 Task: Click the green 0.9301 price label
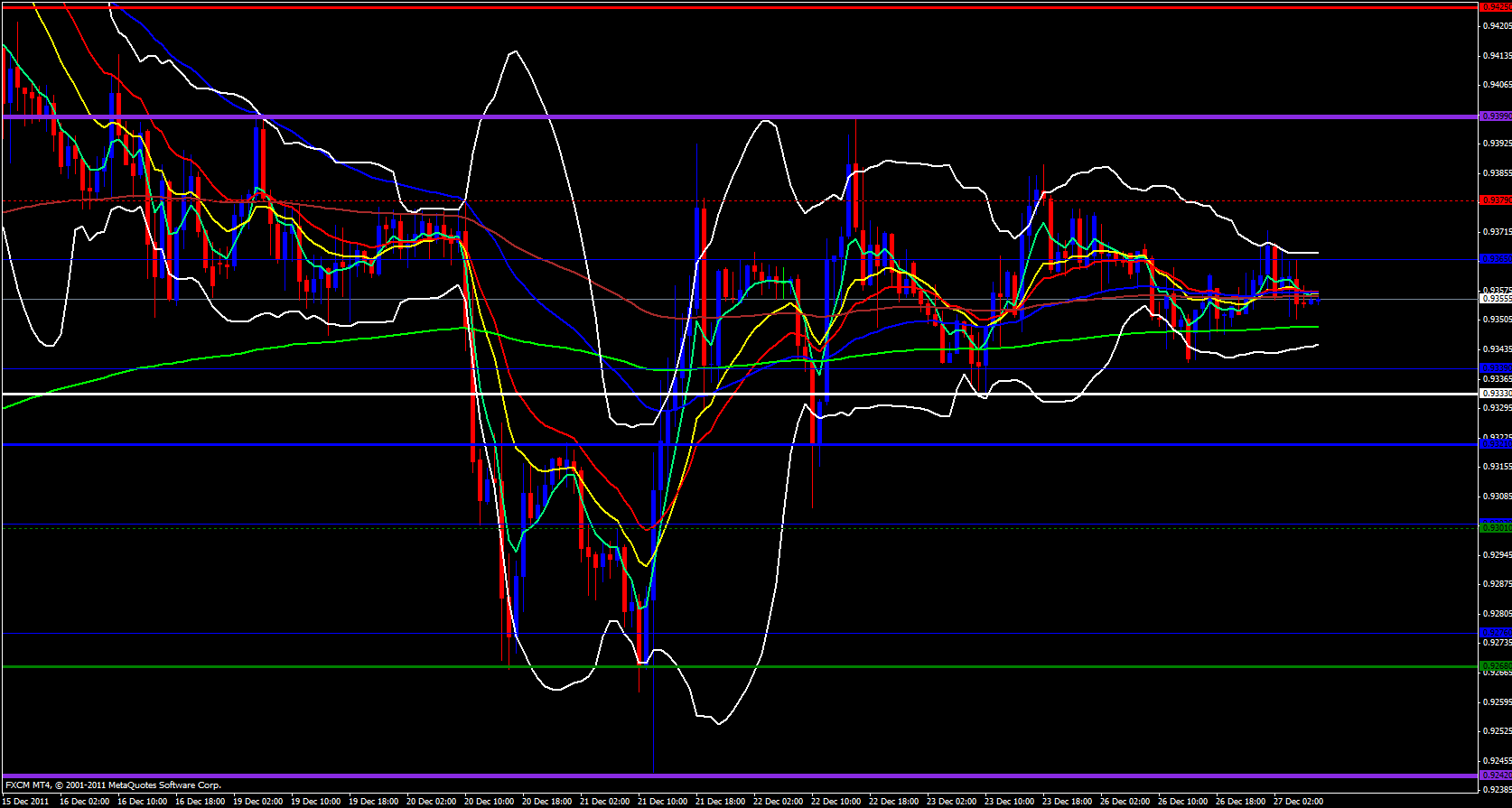pos(1494,526)
